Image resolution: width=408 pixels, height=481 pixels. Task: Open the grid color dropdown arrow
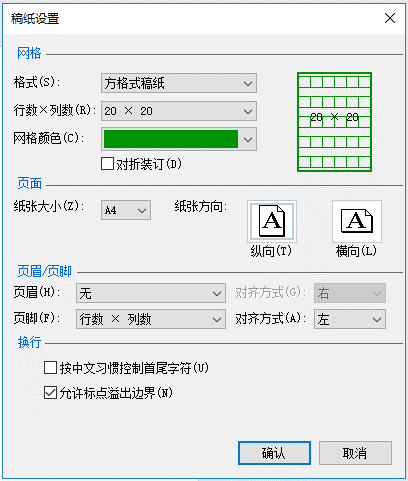[x=248, y=139]
